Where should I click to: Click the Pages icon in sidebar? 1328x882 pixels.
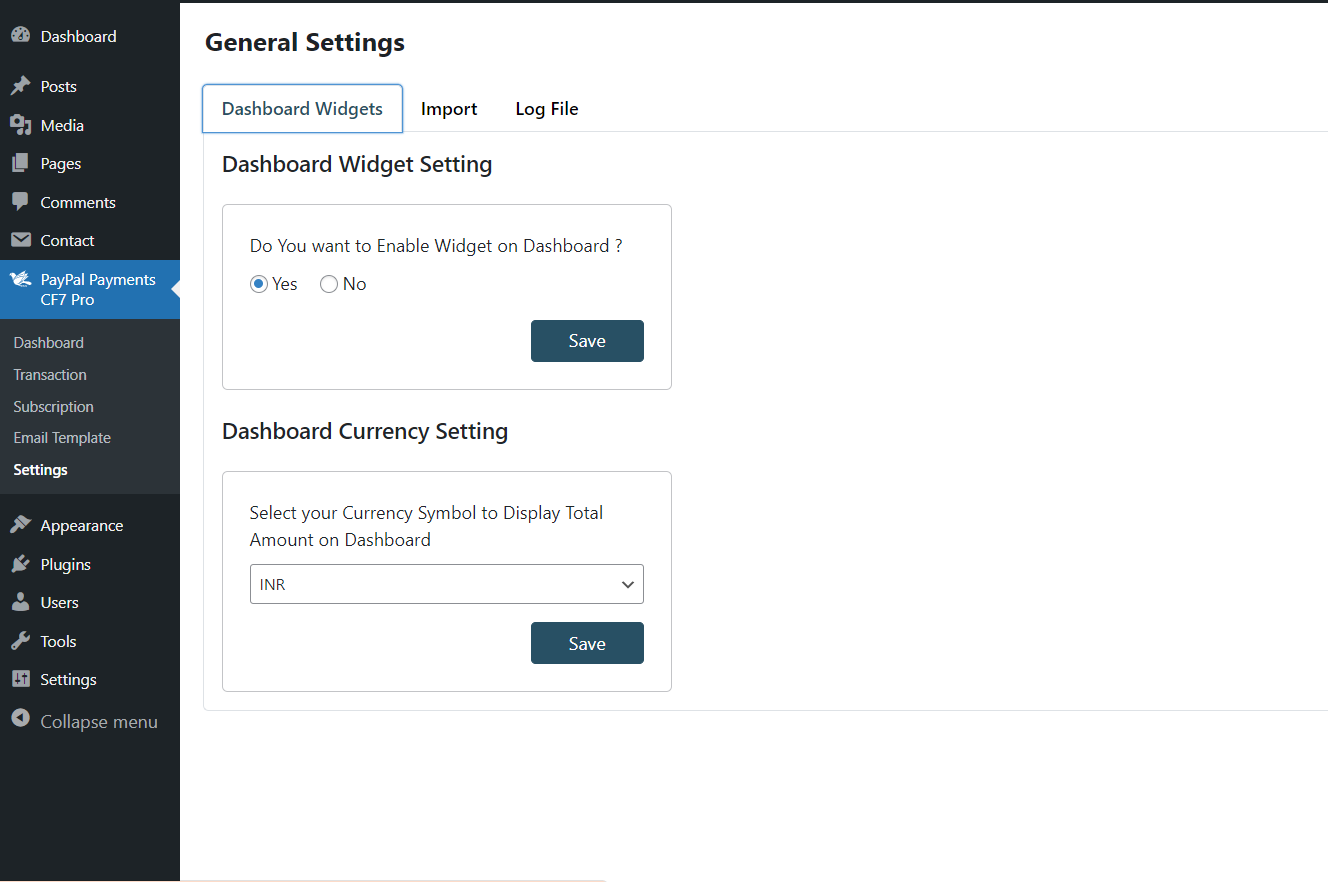coord(20,163)
